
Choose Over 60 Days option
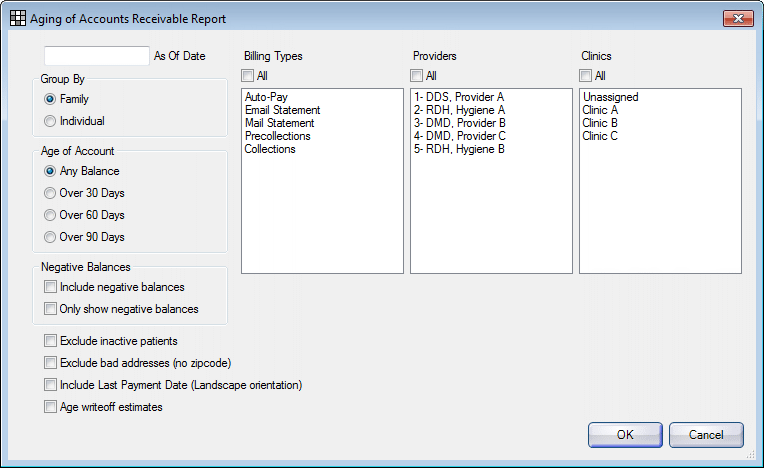[x=50, y=215]
